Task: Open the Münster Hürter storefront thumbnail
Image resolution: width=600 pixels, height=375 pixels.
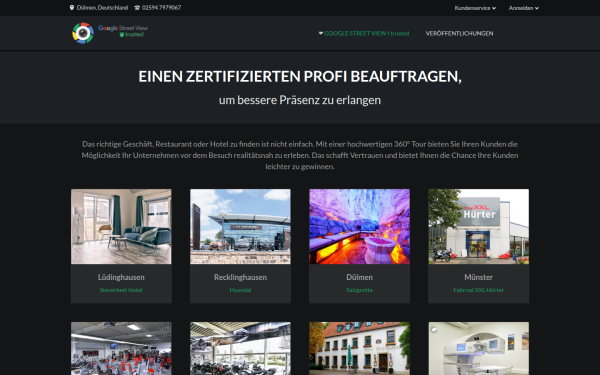Action: click(x=479, y=227)
